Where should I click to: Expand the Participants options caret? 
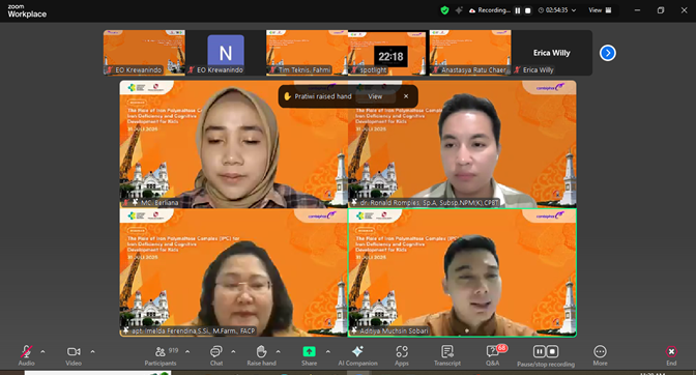tap(187, 351)
